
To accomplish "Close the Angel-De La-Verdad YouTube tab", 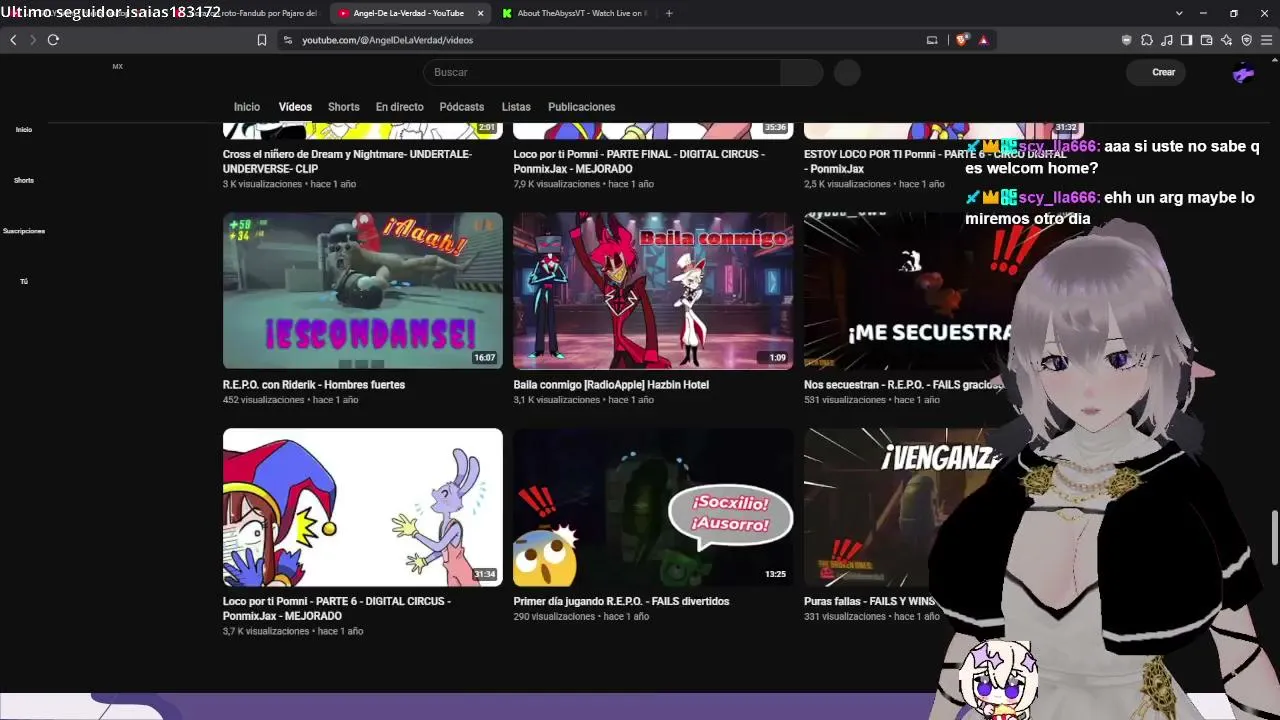I will pyautogui.click(x=480, y=13).
